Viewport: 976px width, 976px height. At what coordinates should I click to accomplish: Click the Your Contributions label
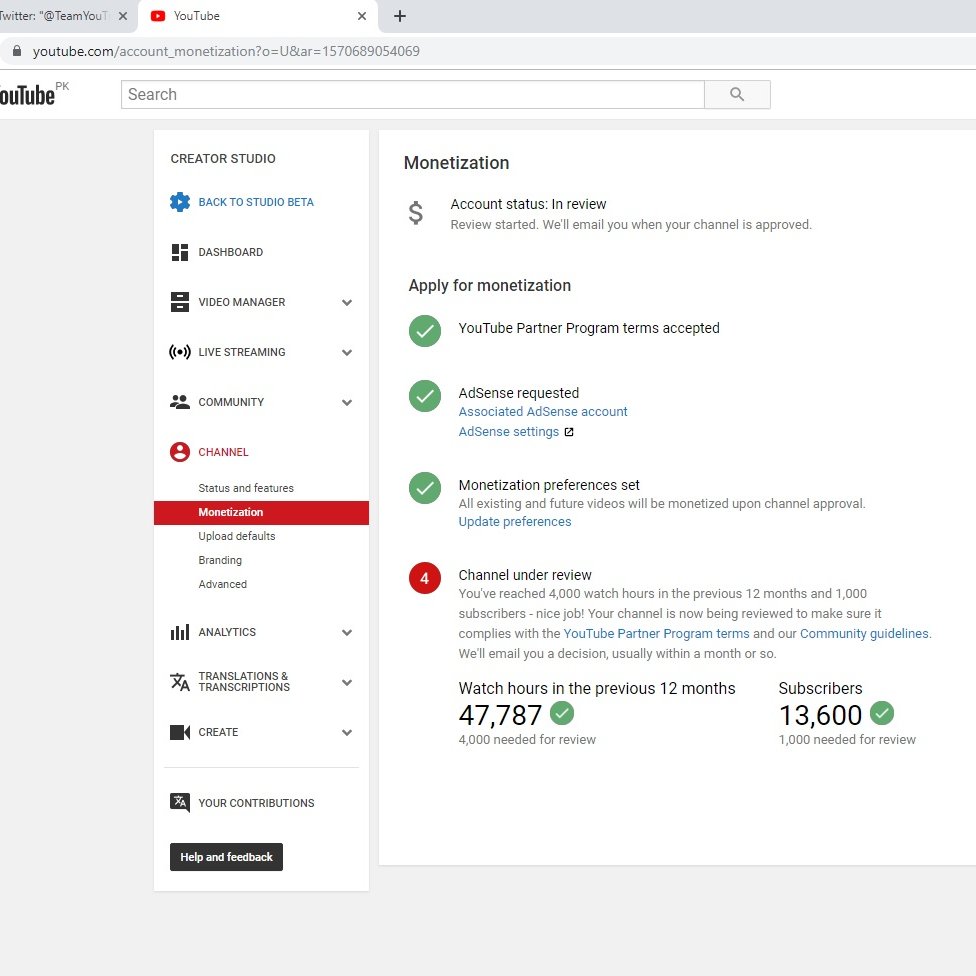tap(256, 803)
